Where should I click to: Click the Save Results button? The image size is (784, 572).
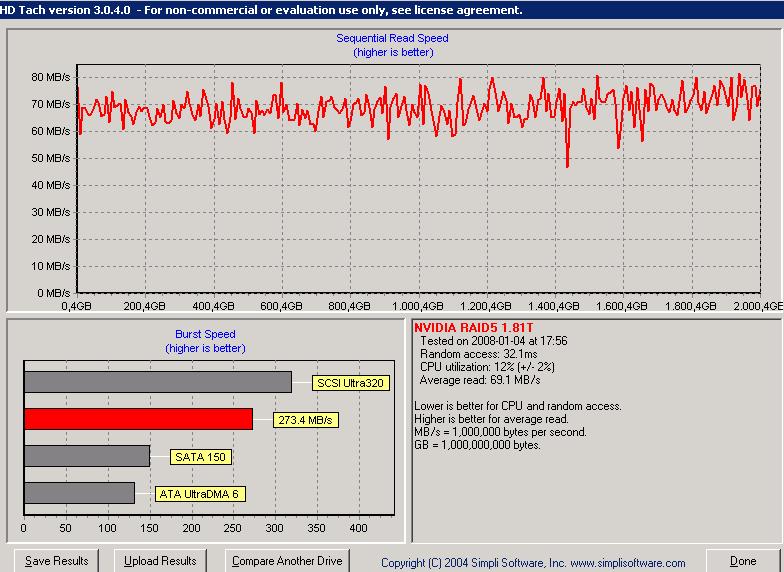[56, 561]
